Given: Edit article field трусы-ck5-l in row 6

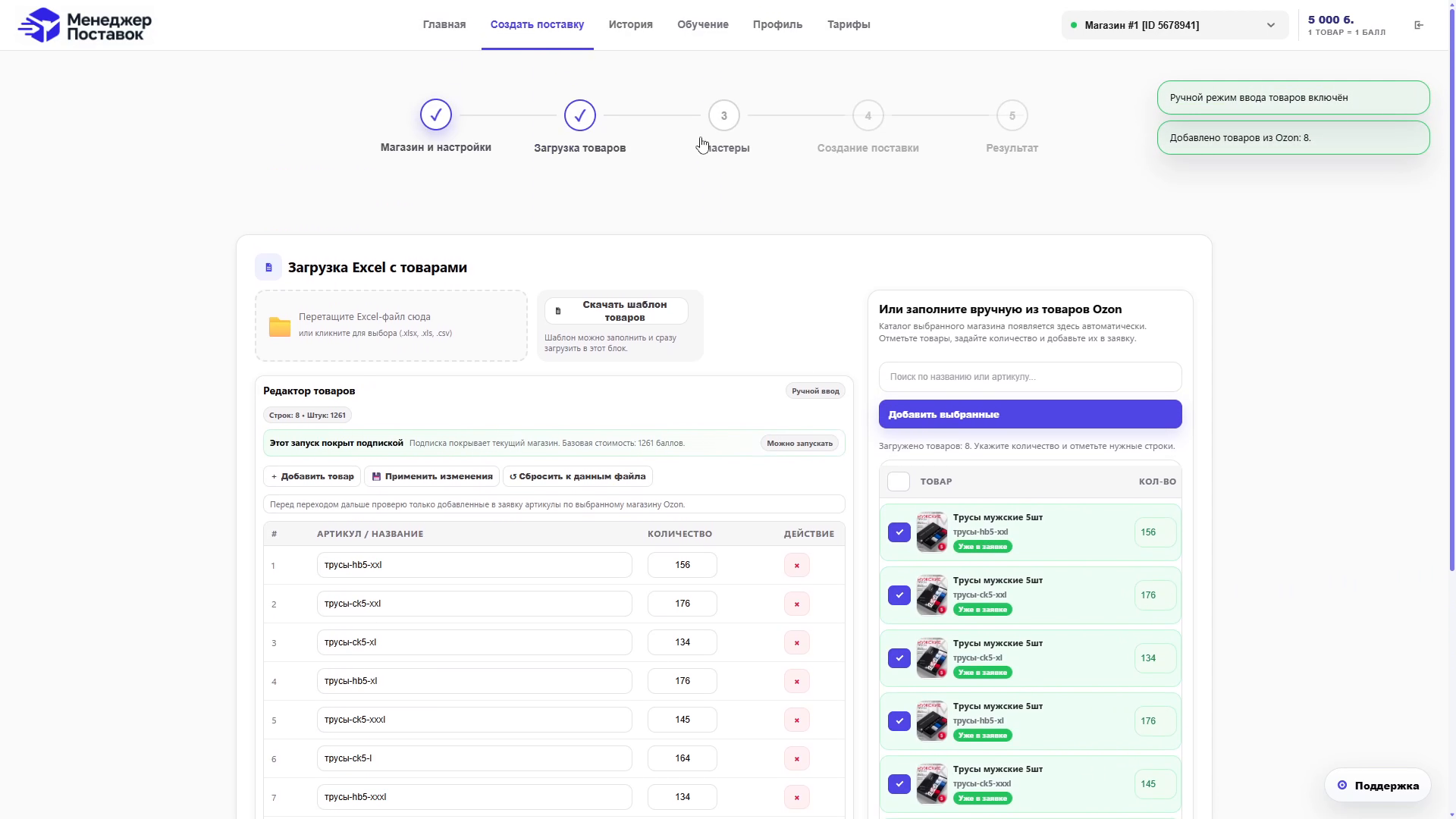Looking at the screenshot, I should pyautogui.click(x=475, y=758).
